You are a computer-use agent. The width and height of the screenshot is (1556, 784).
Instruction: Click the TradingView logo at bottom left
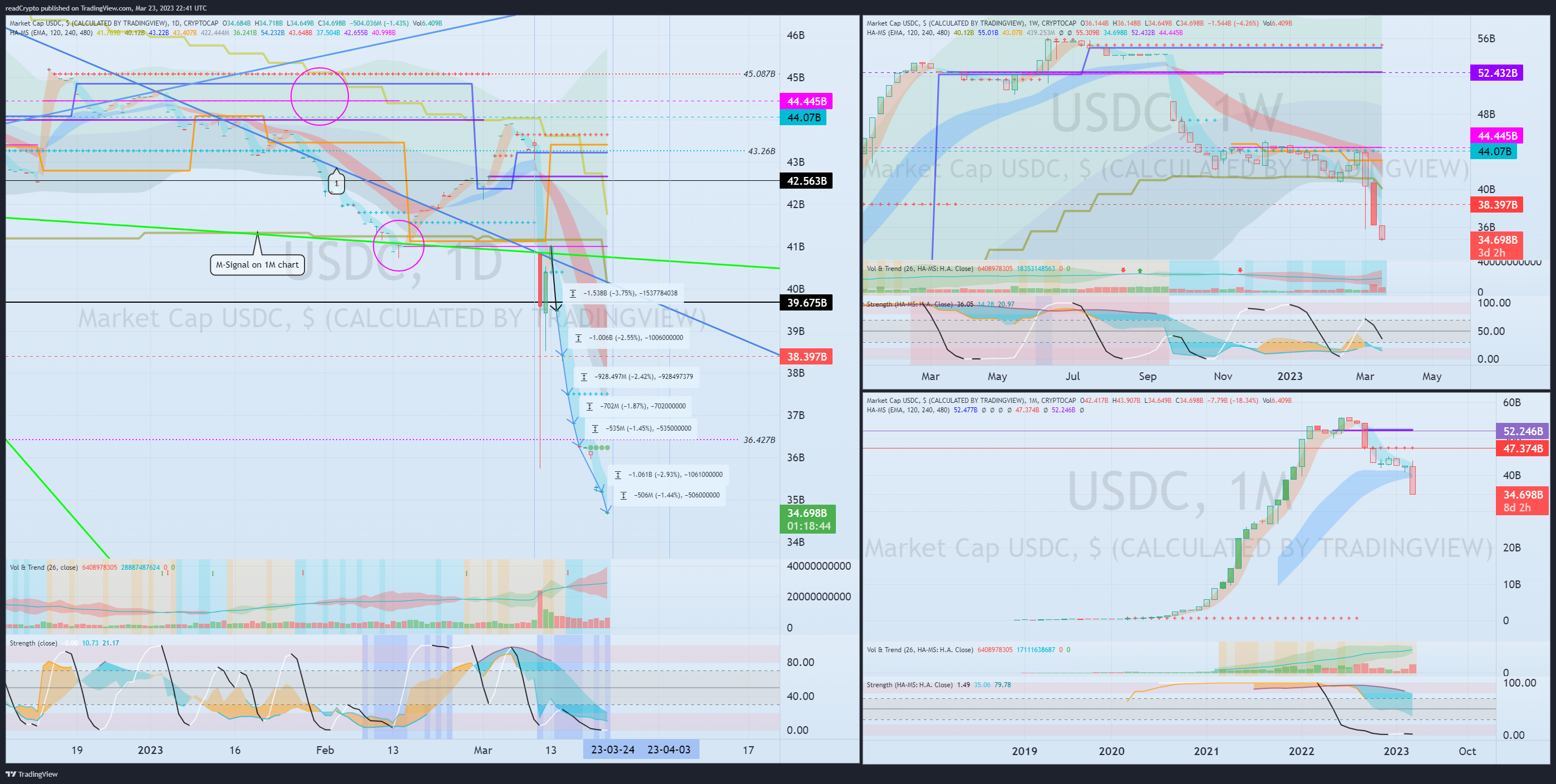click(x=31, y=774)
